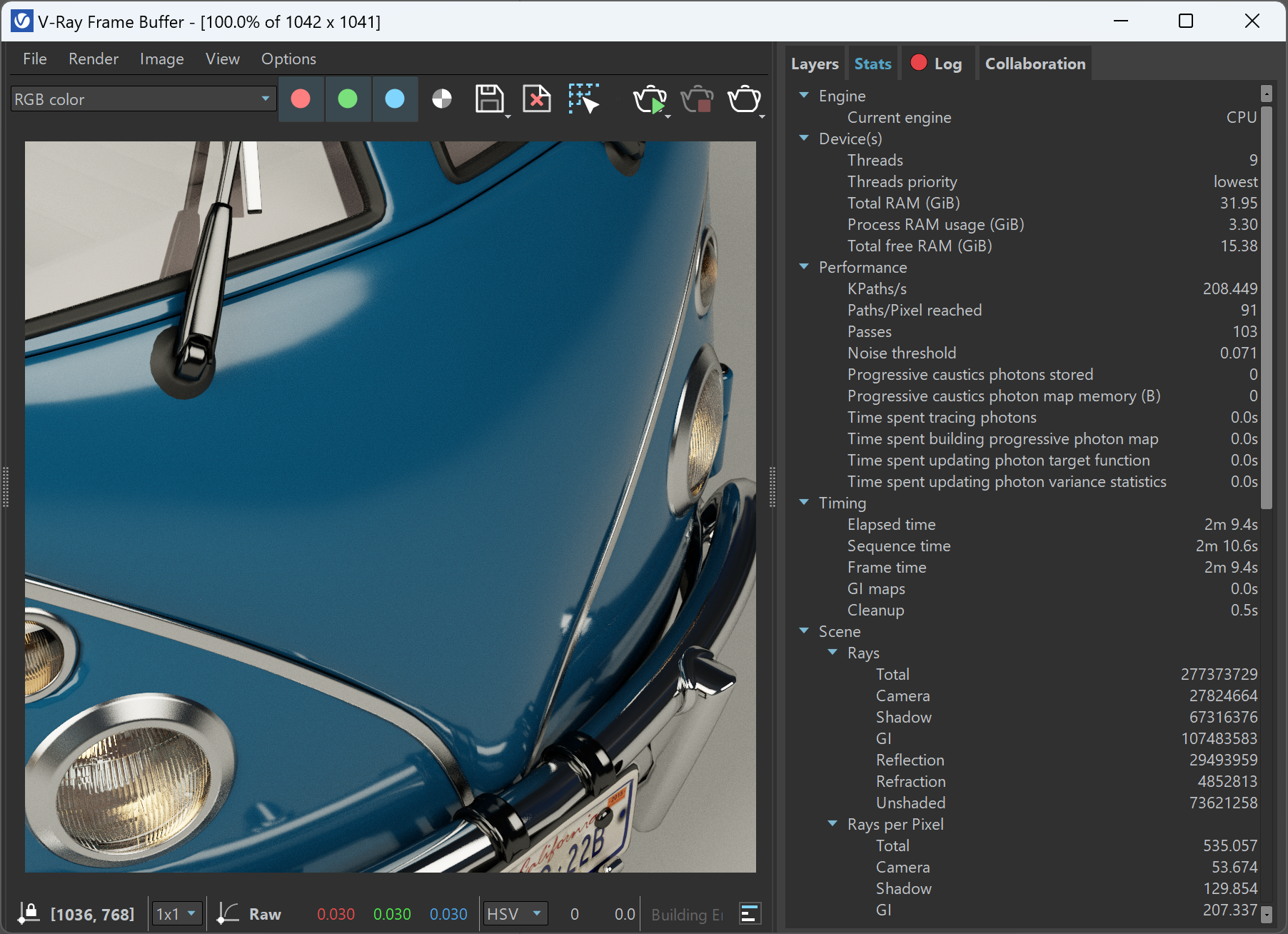1288x934 pixels.
Task: Clear the image with the red X icon
Action: click(537, 99)
